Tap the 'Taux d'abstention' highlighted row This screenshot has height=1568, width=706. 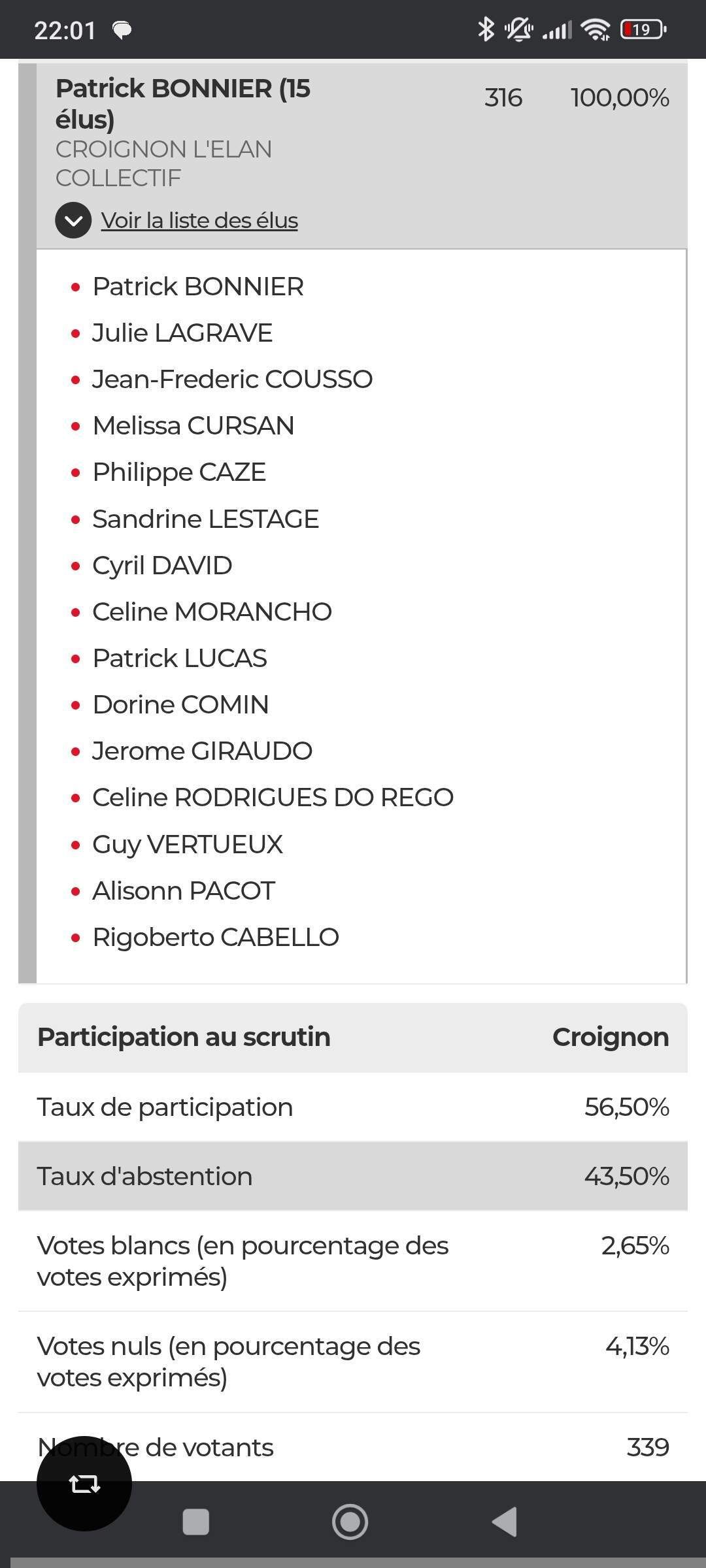click(x=353, y=1176)
